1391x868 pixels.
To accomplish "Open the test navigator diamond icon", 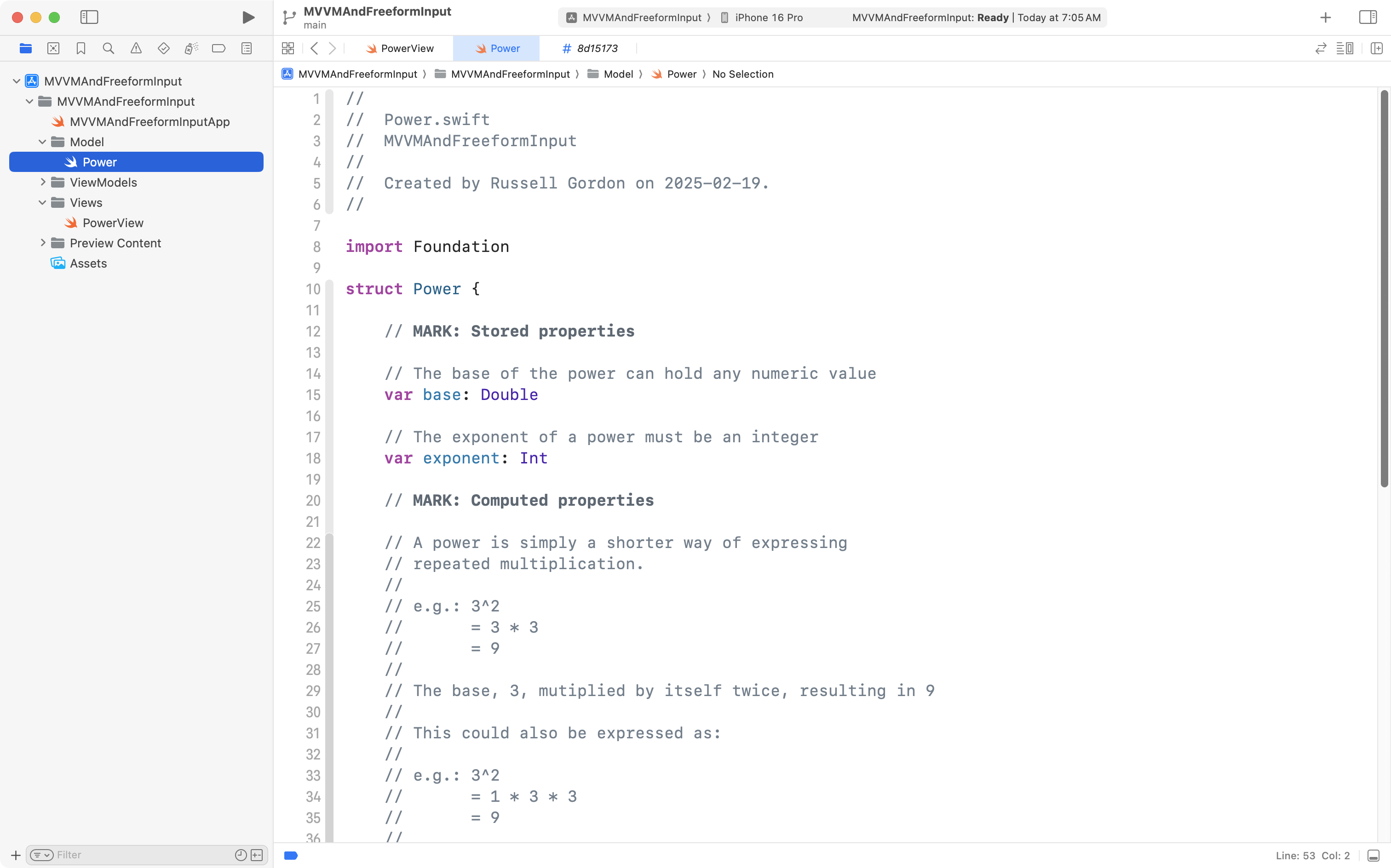I will (x=163, y=48).
